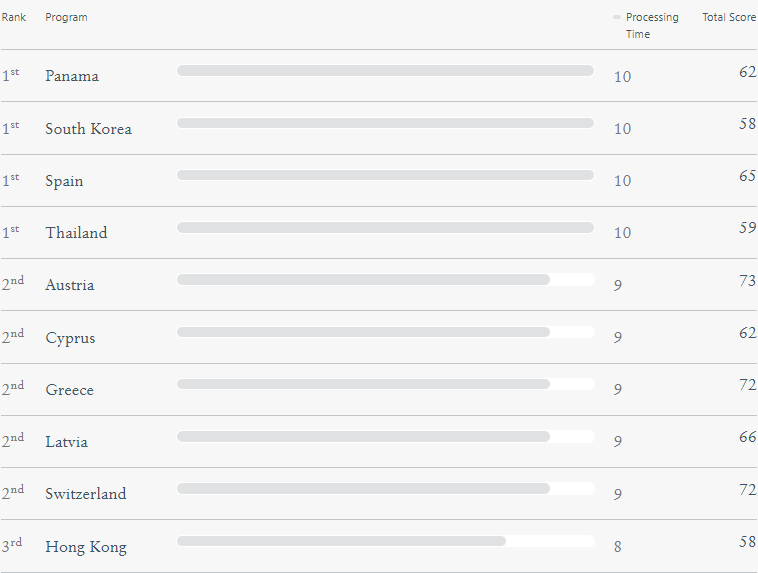The height and width of the screenshot is (573, 758).
Task: Sort by Program column header
Action: coord(66,17)
